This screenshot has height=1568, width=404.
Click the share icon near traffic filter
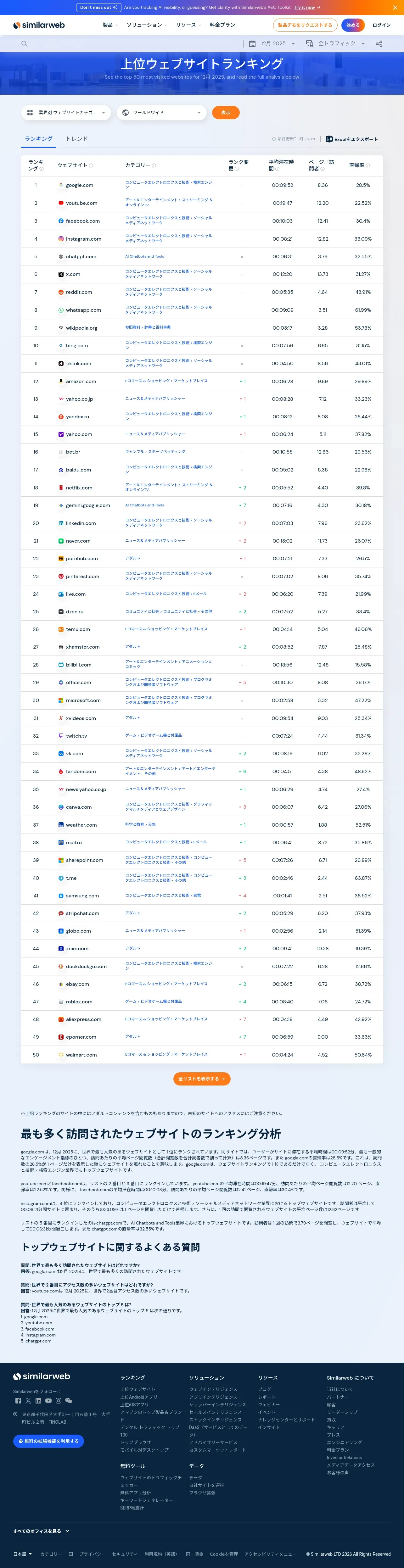(379, 44)
